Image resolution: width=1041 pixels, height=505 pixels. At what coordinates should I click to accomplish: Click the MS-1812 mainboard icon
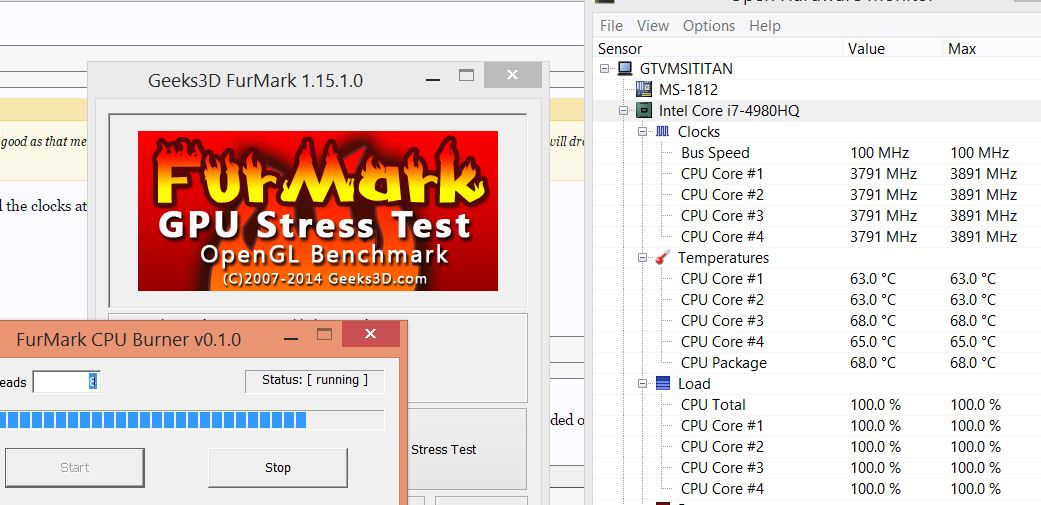pyautogui.click(x=643, y=90)
